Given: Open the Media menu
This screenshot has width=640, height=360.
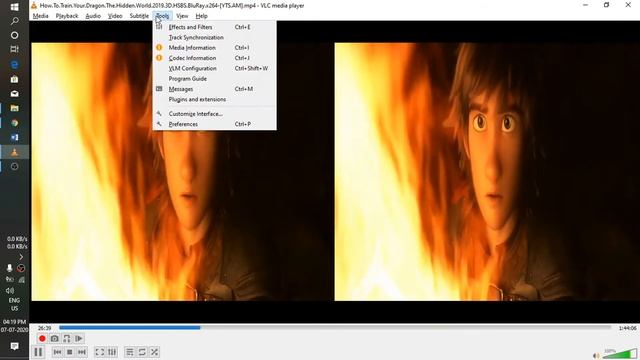Looking at the screenshot, I should [40, 16].
